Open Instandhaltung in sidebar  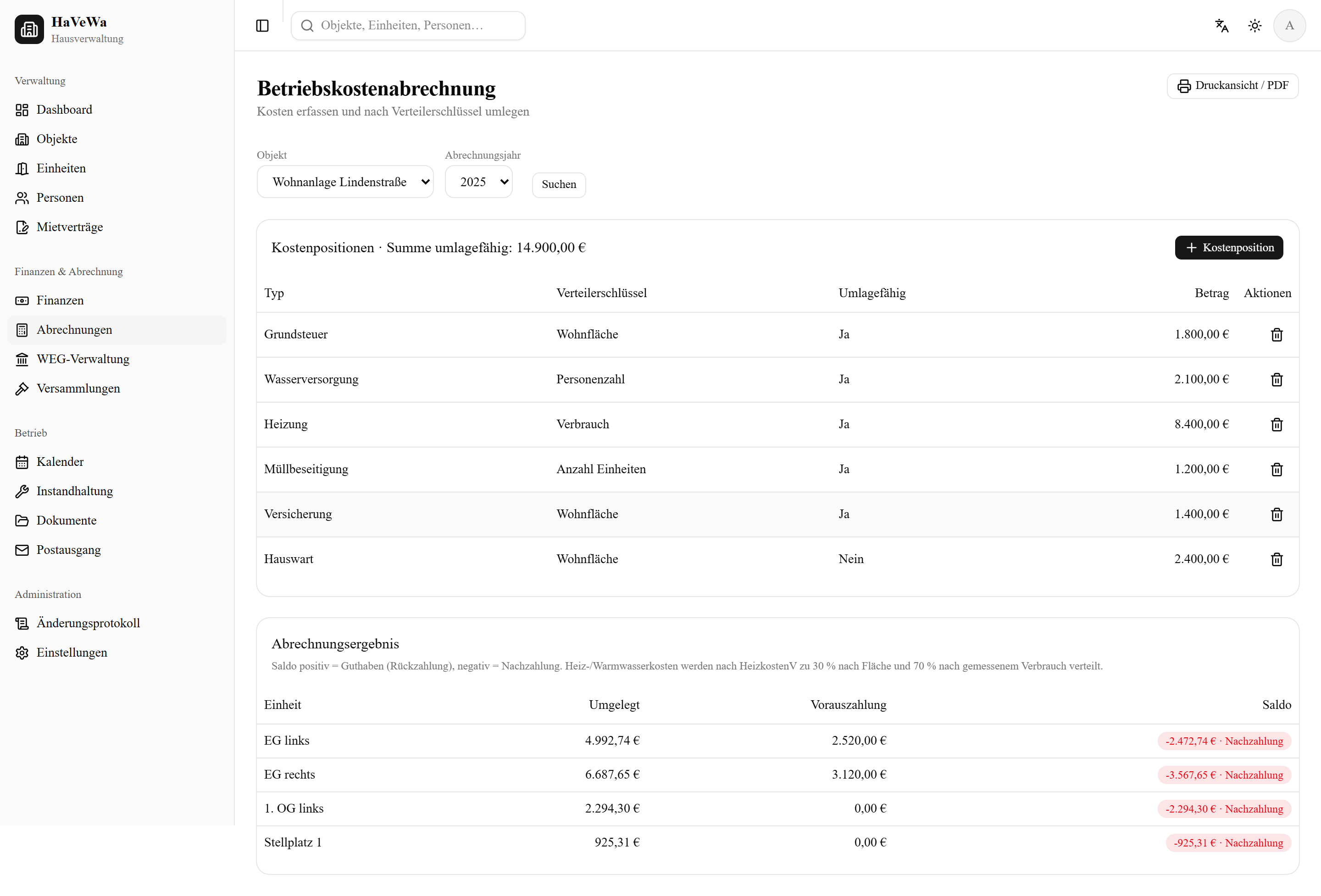117,492
